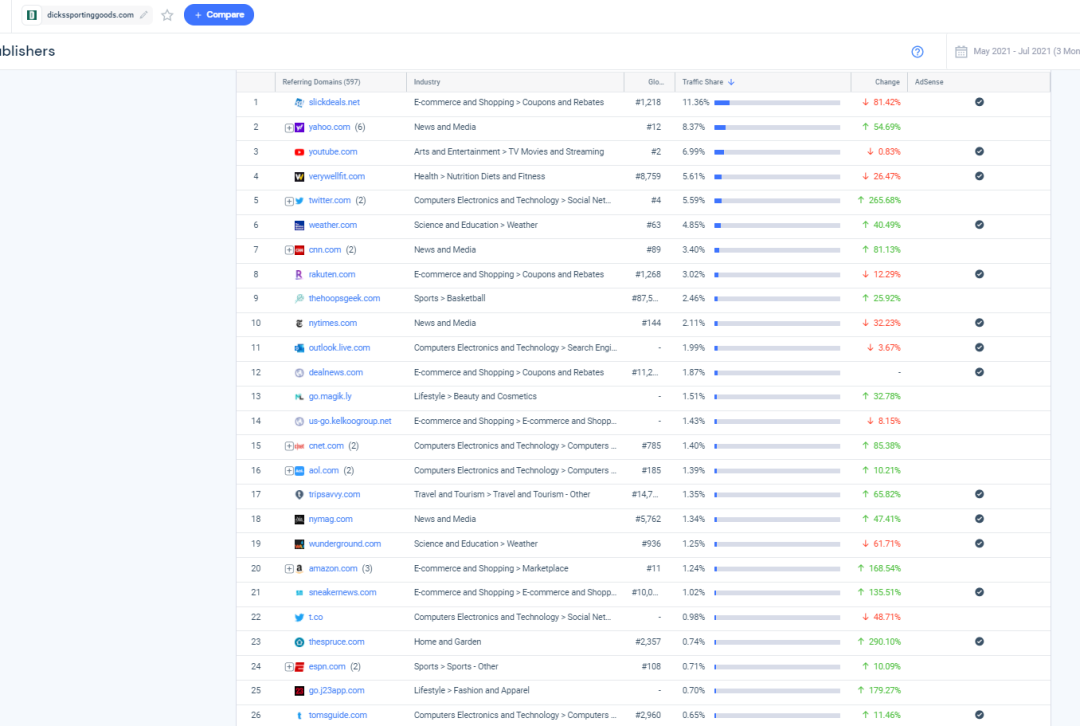This screenshot has height=726, width=1080.
Task: Click the AdSense column header
Action: (929, 82)
